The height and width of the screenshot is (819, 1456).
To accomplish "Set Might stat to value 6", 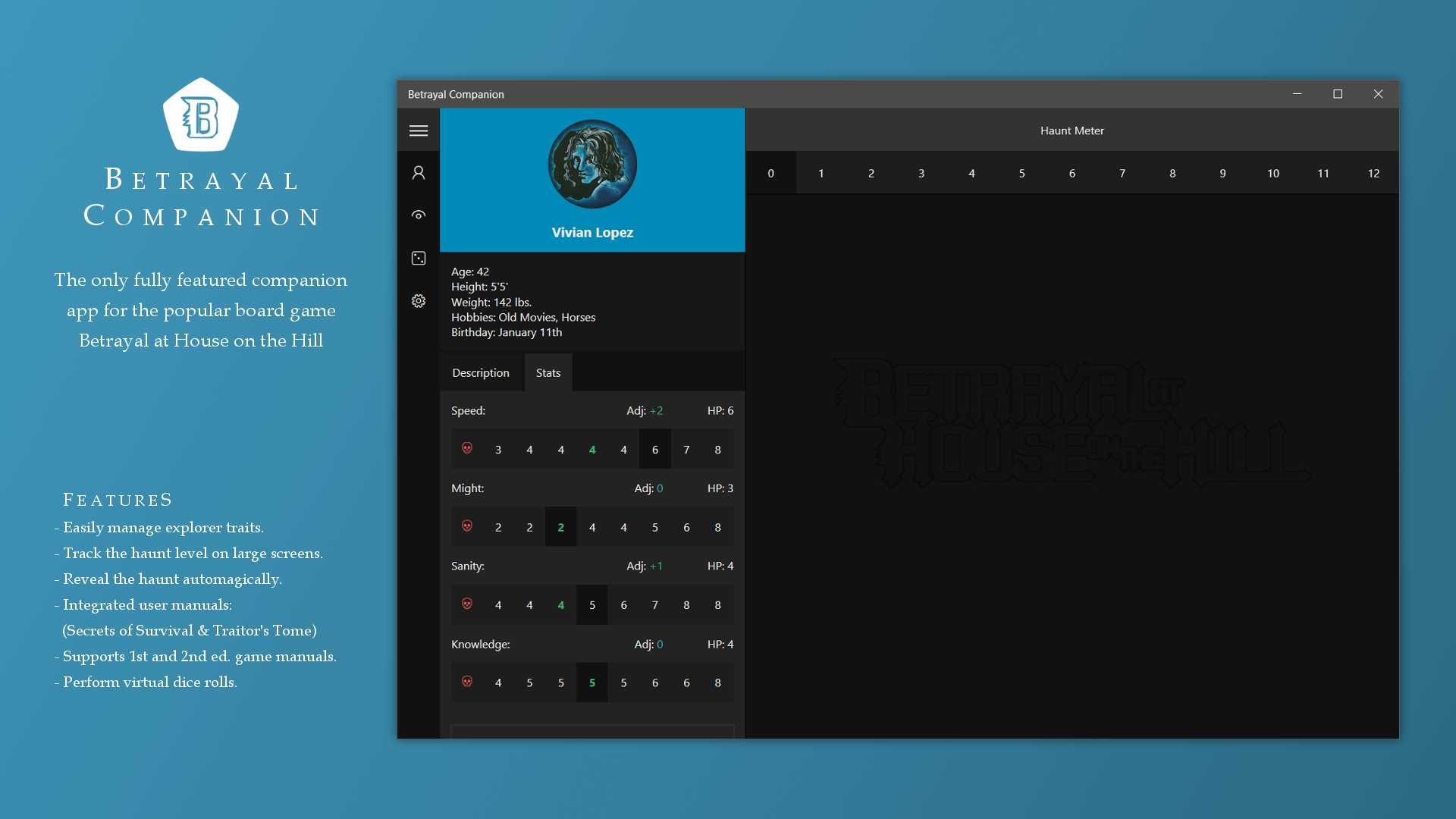I will pos(686,527).
